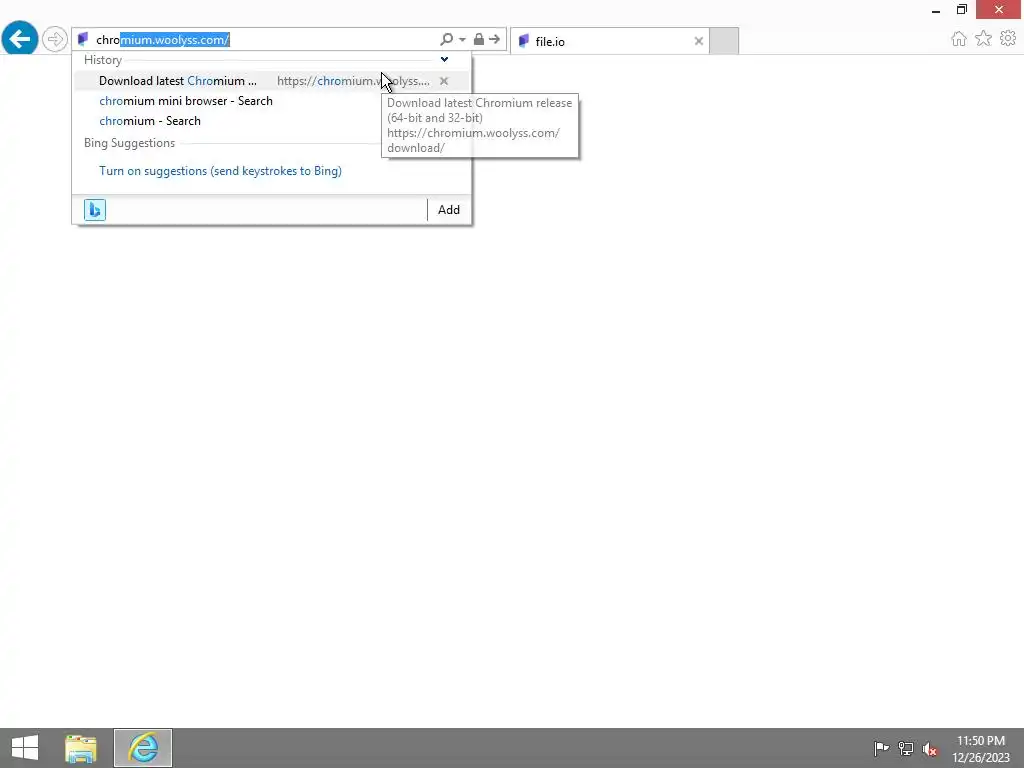Viewport: 1024px width, 768px height.
Task: Click Internet Explorer taskbar icon
Action: click(x=143, y=748)
